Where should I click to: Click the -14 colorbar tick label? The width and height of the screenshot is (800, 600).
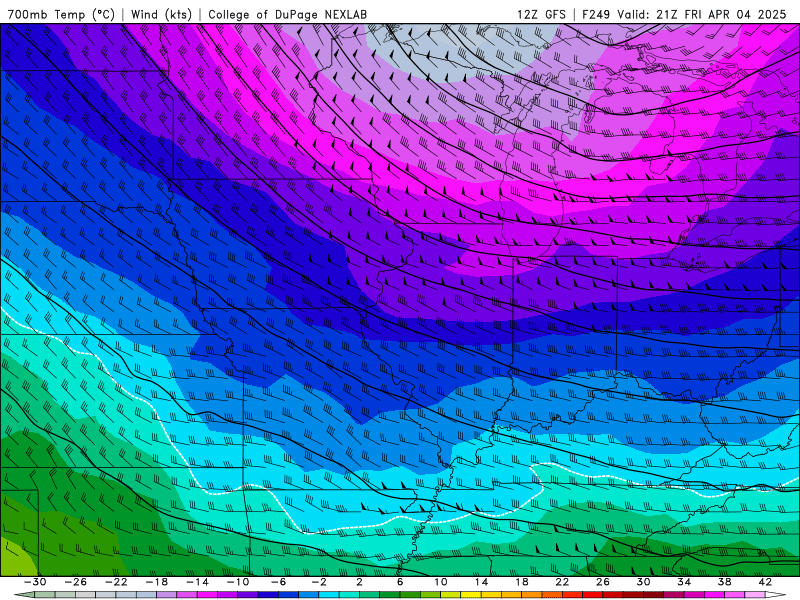[197, 582]
